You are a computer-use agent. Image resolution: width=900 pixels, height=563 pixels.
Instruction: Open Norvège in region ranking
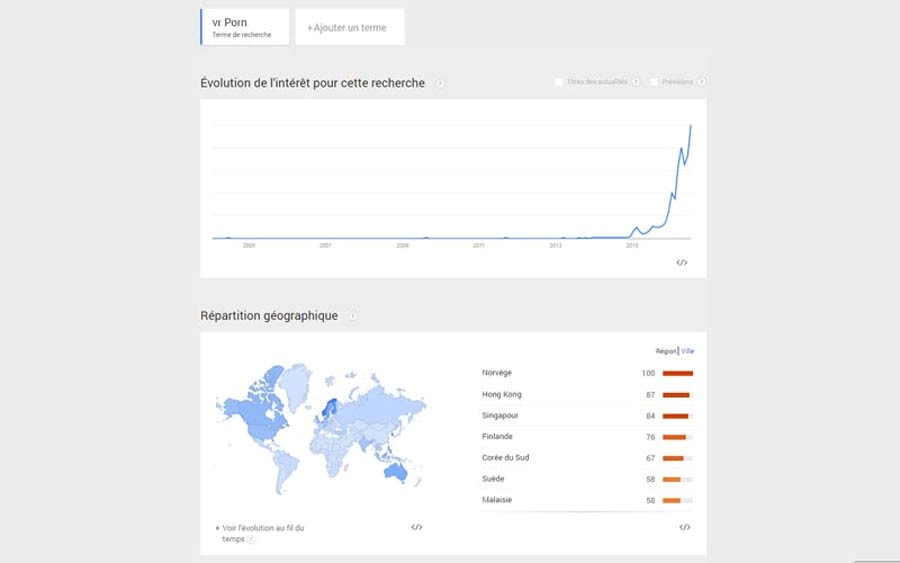click(496, 372)
